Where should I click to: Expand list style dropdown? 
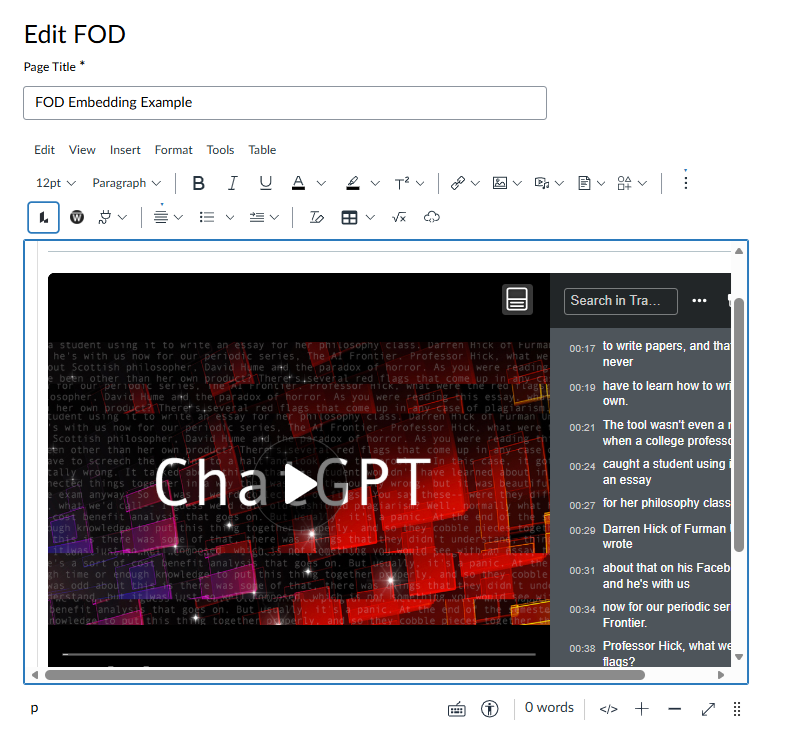point(230,217)
